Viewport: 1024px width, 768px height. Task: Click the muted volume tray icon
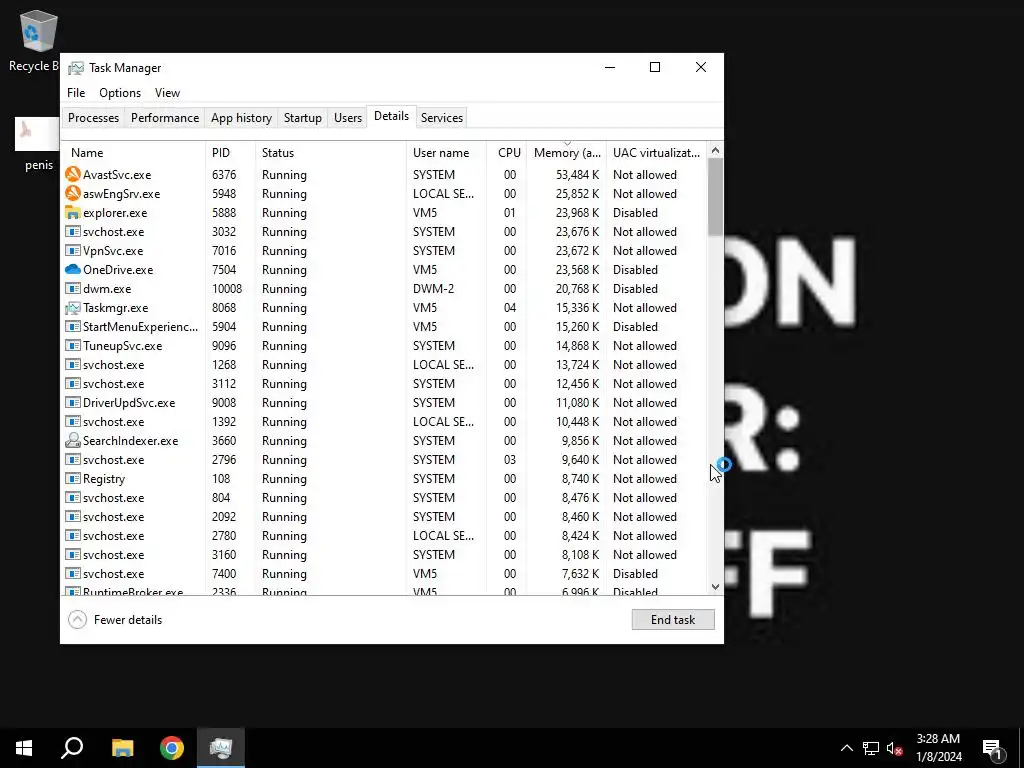[x=894, y=748]
